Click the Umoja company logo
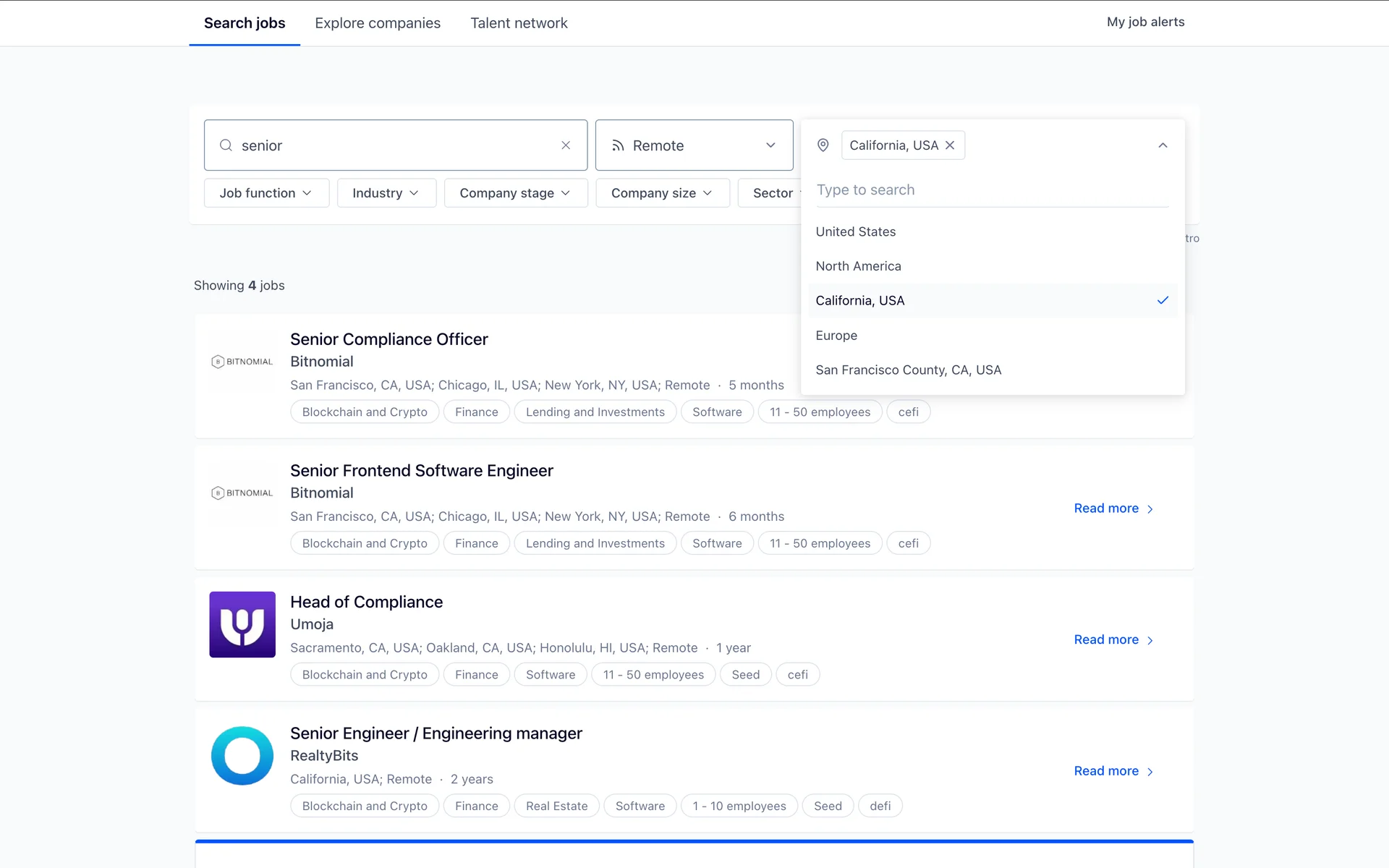This screenshot has height=868, width=1389. [x=242, y=624]
